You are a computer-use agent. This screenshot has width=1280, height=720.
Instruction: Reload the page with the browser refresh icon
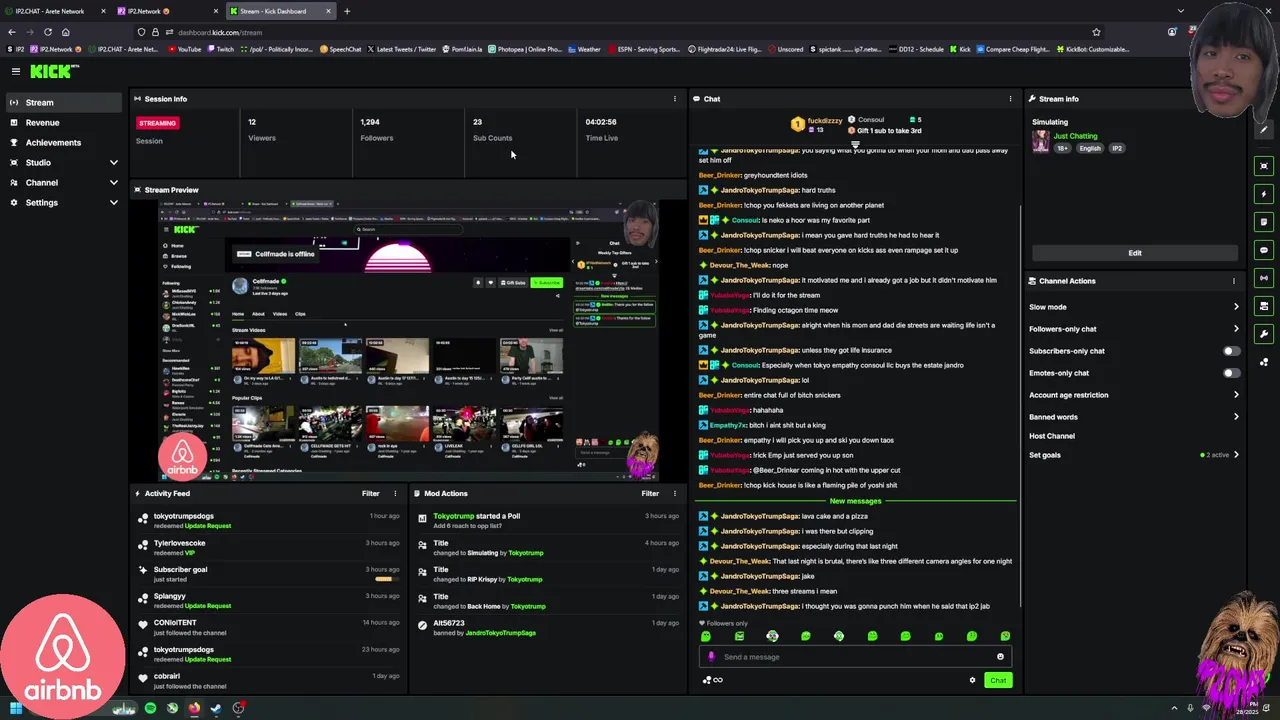click(47, 32)
